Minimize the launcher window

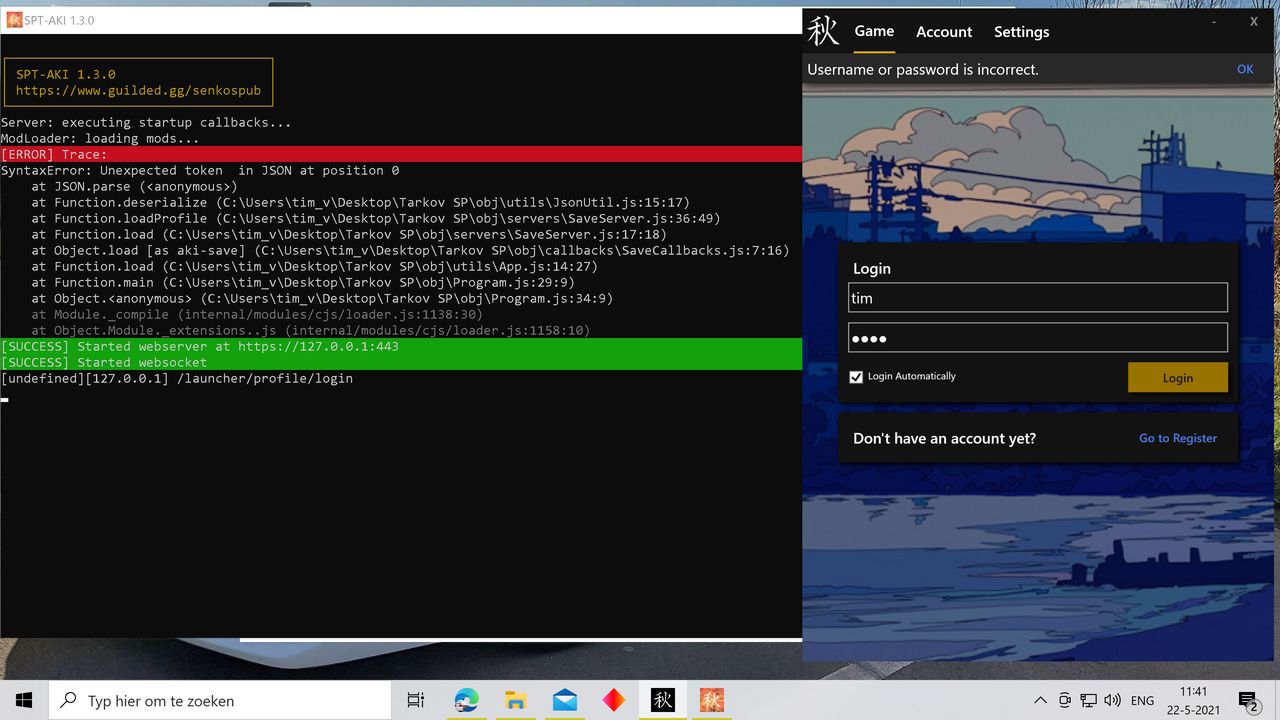[x=1214, y=21]
